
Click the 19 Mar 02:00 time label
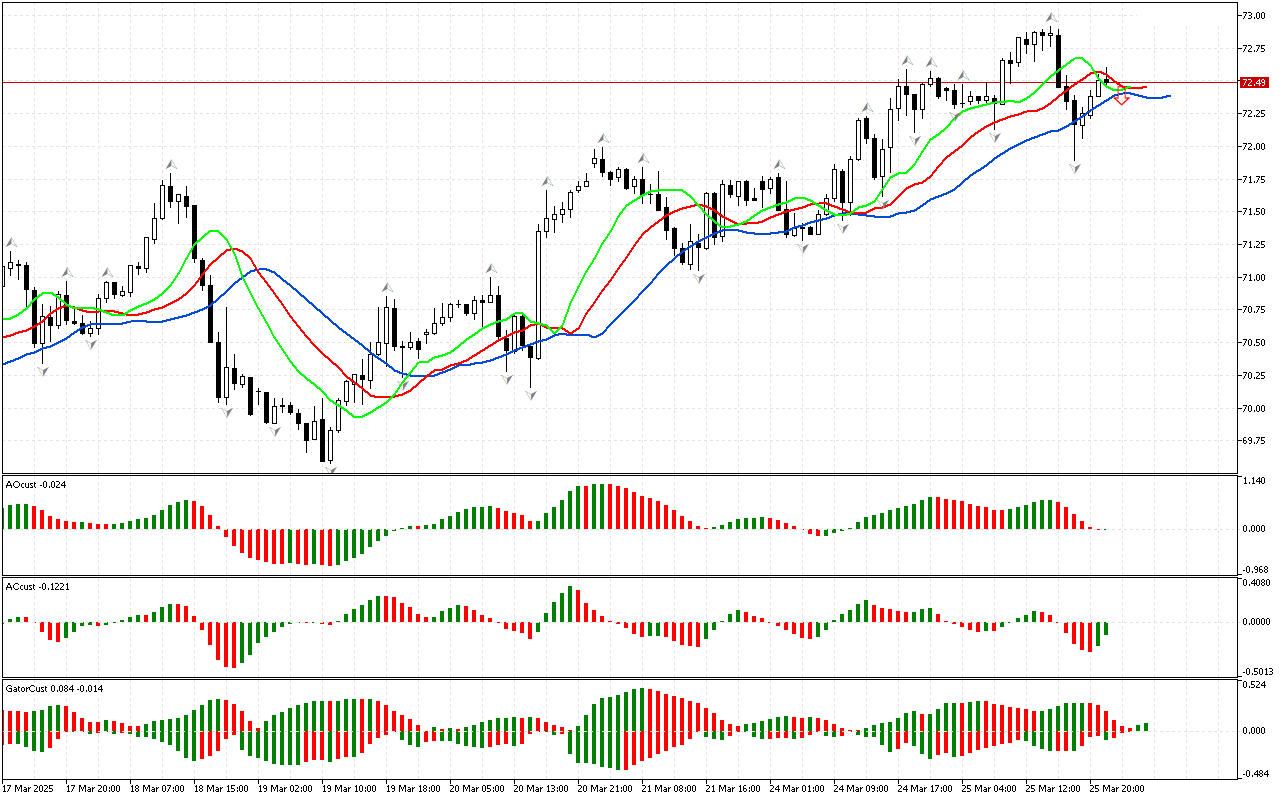287,788
